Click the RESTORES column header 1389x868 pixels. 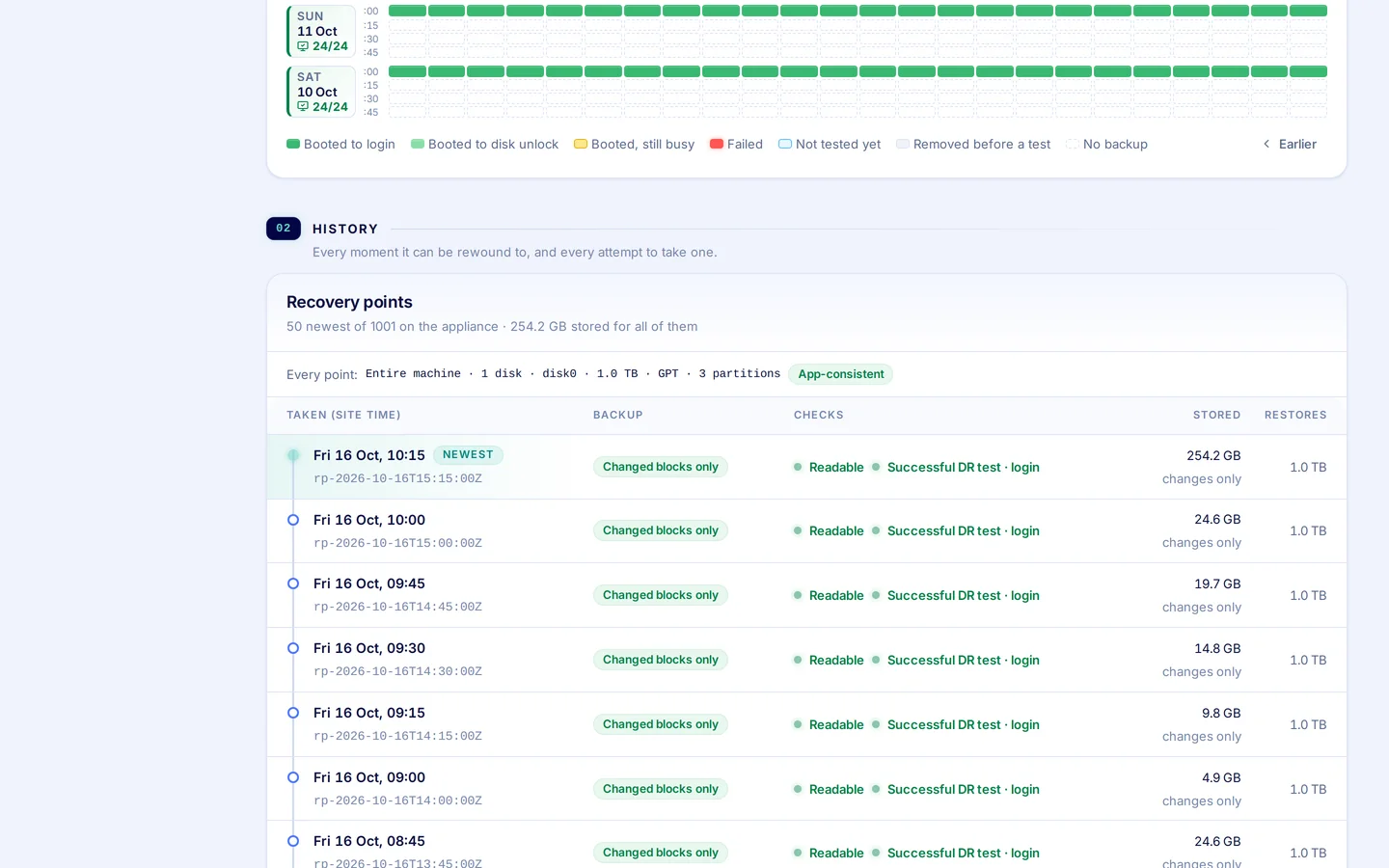click(1295, 416)
